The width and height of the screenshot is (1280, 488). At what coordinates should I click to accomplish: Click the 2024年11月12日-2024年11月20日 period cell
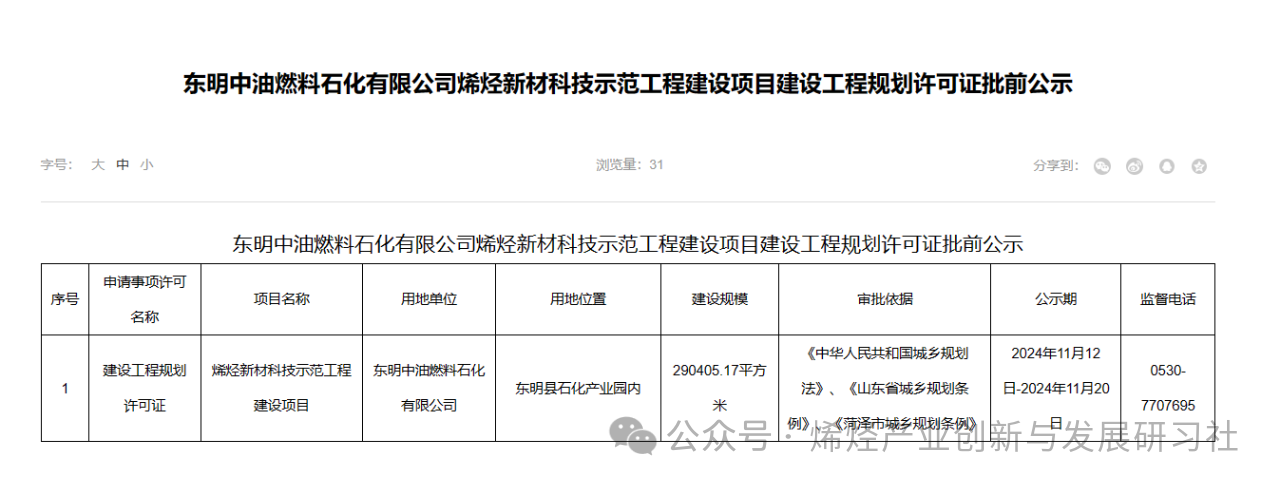(x=1056, y=388)
